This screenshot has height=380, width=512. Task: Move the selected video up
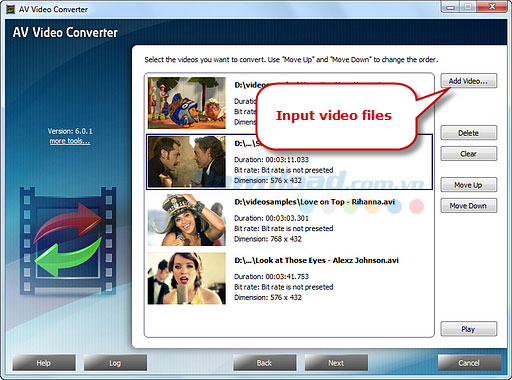pos(469,185)
